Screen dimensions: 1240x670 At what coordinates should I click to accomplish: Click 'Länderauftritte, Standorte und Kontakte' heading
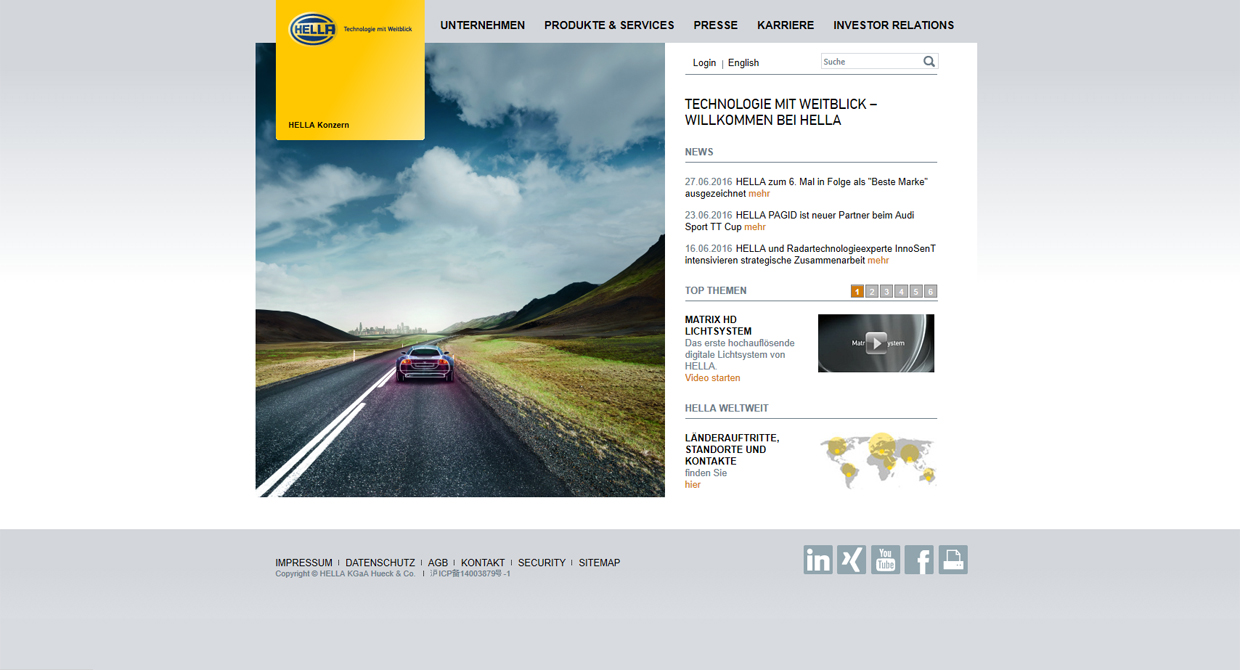coord(732,449)
